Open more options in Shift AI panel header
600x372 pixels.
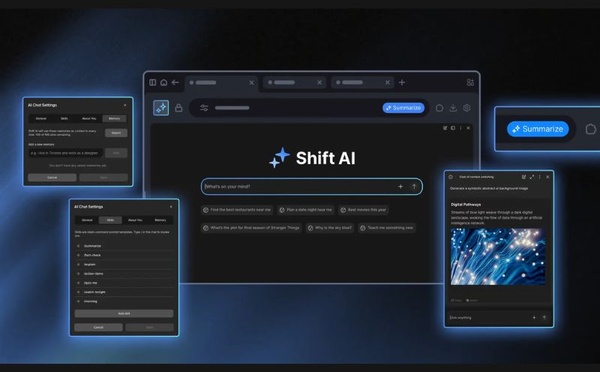pos(461,128)
